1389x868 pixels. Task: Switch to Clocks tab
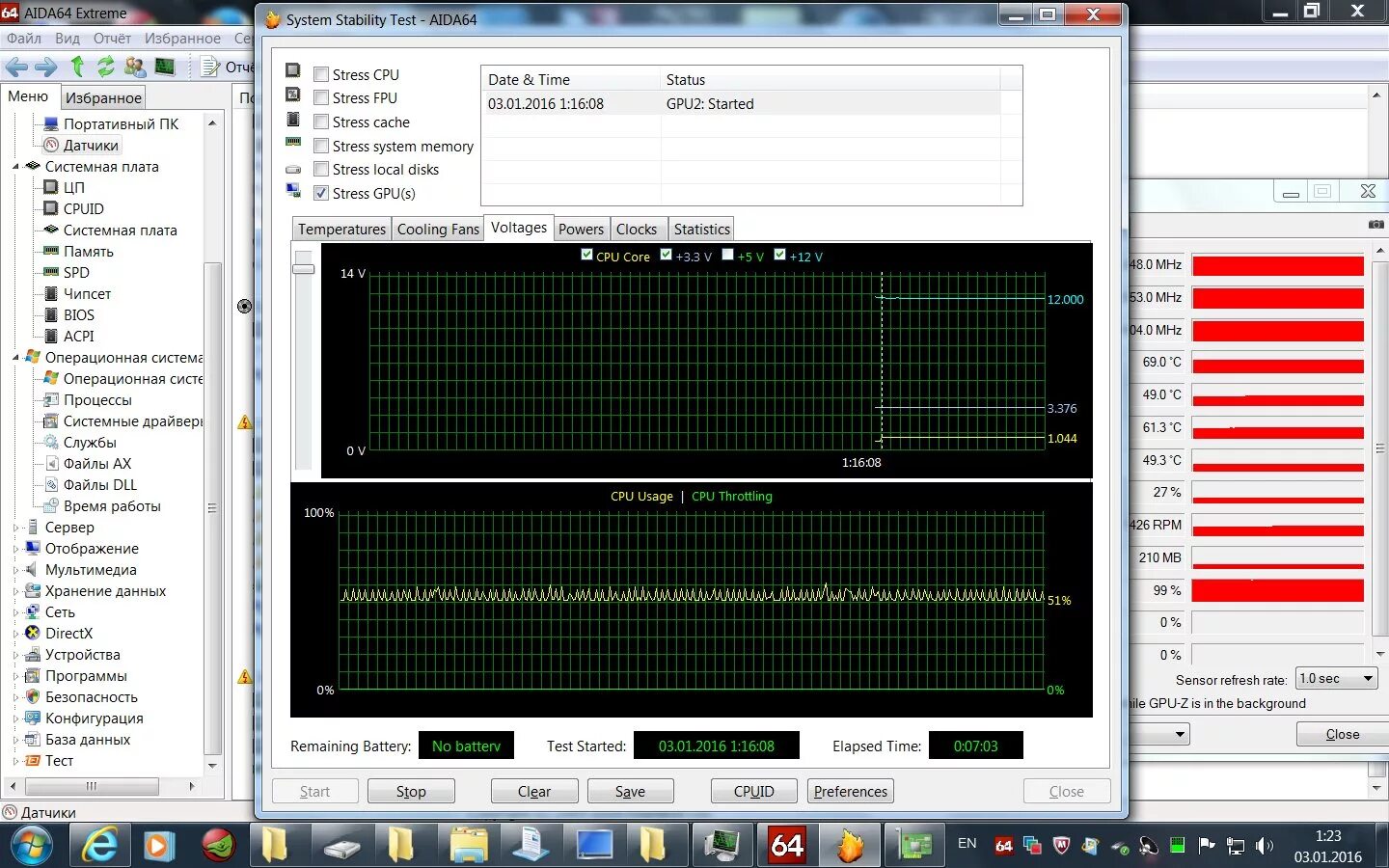point(637,230)
